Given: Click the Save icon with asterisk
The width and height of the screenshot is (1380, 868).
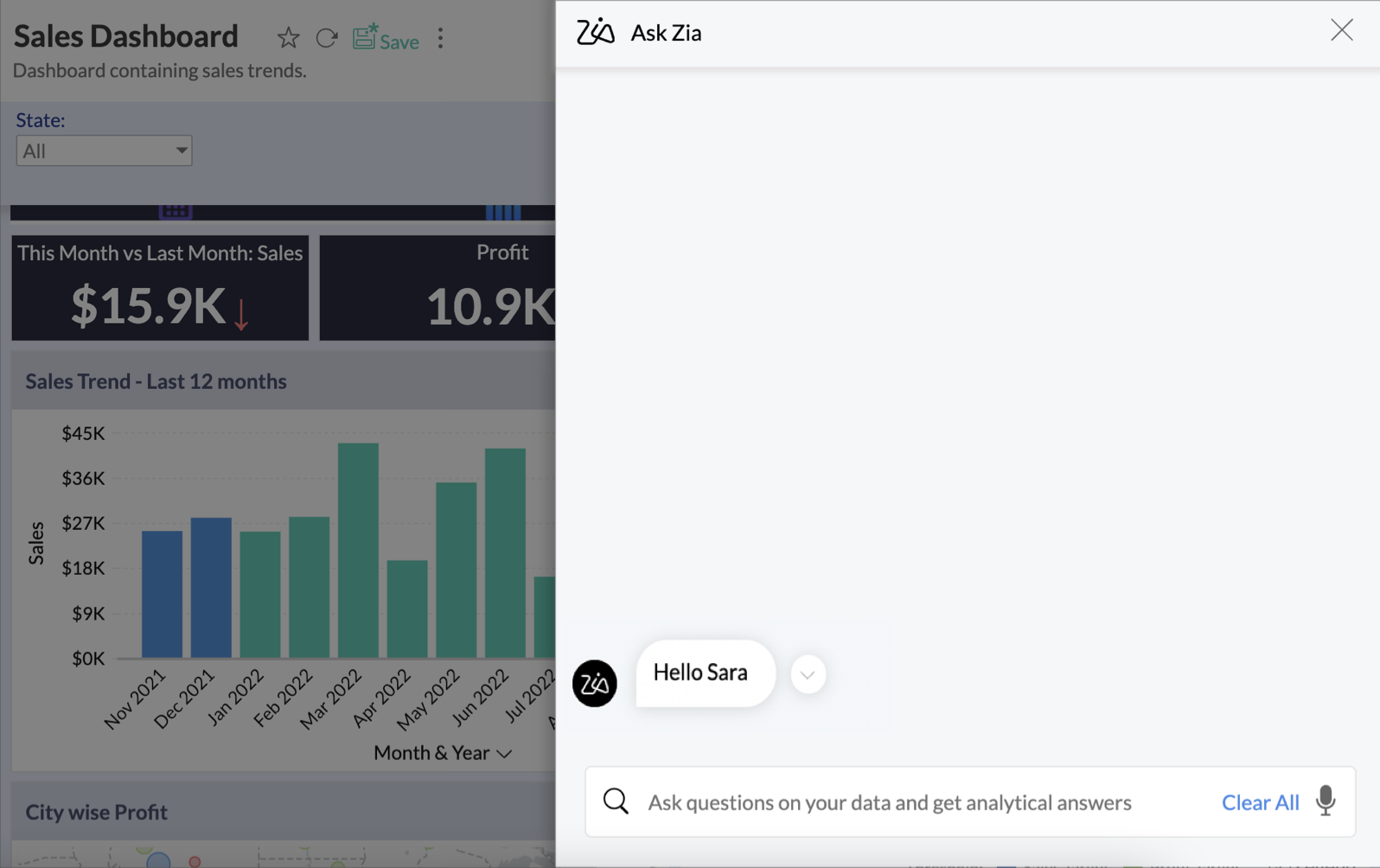Looking at the screenshot, I should (x=363, y=36).
